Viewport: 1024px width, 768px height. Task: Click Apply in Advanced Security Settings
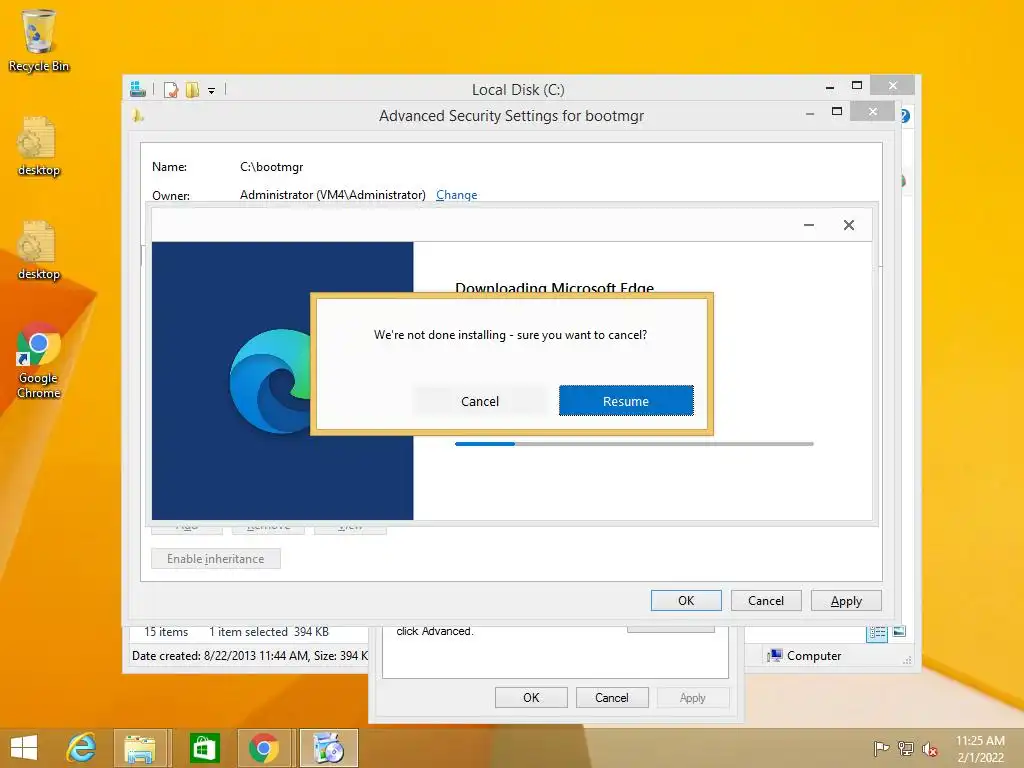click(x=846, y=600)
